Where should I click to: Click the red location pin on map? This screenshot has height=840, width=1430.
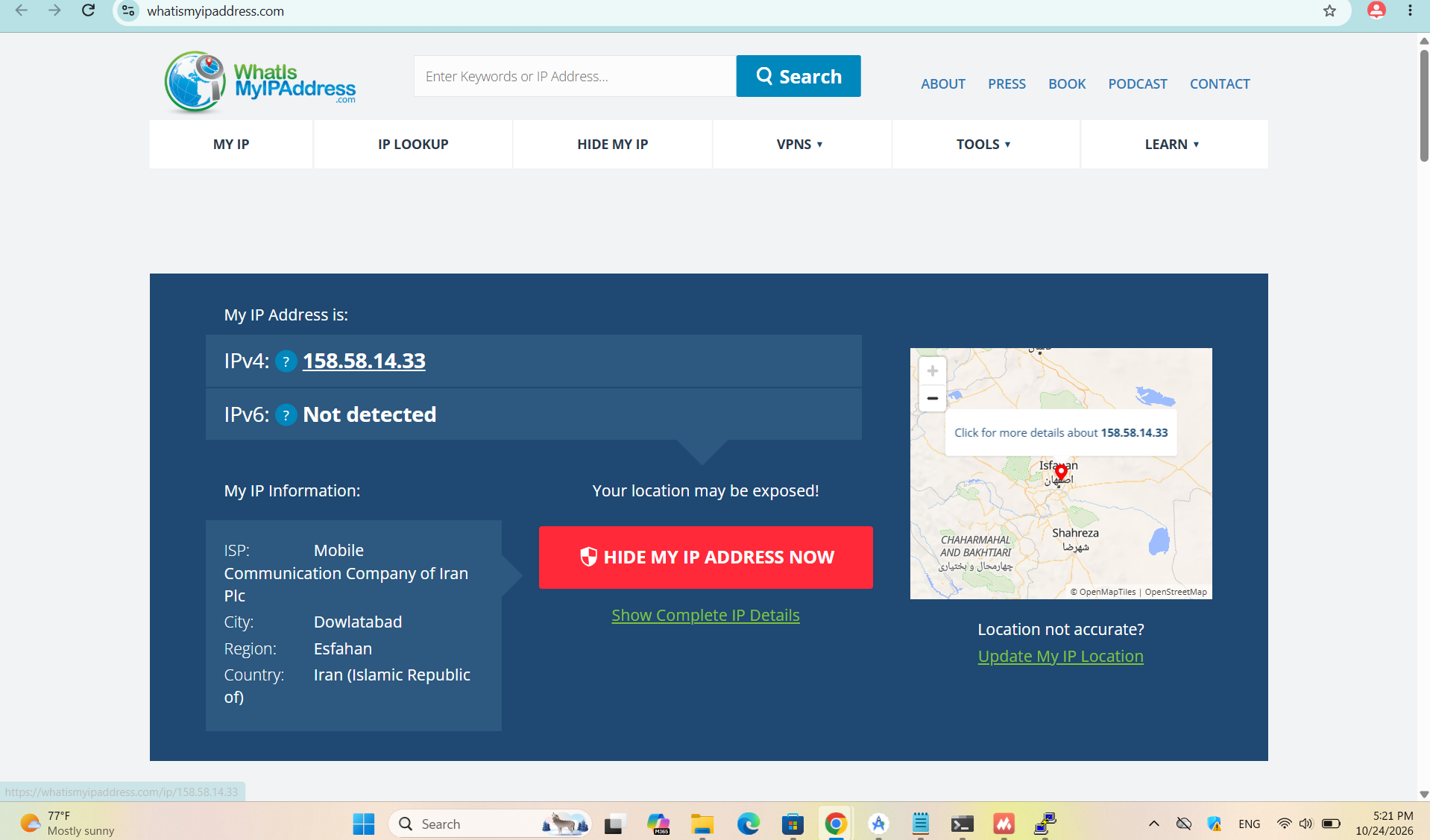point(1061,472)
